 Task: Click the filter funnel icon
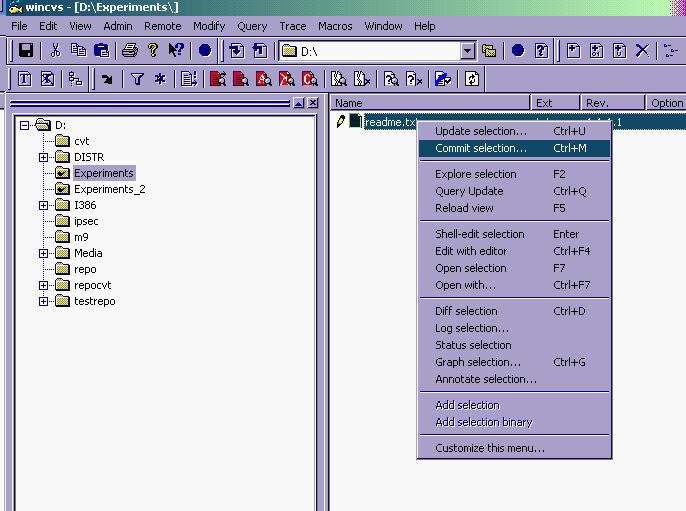[x=137, y=79]
